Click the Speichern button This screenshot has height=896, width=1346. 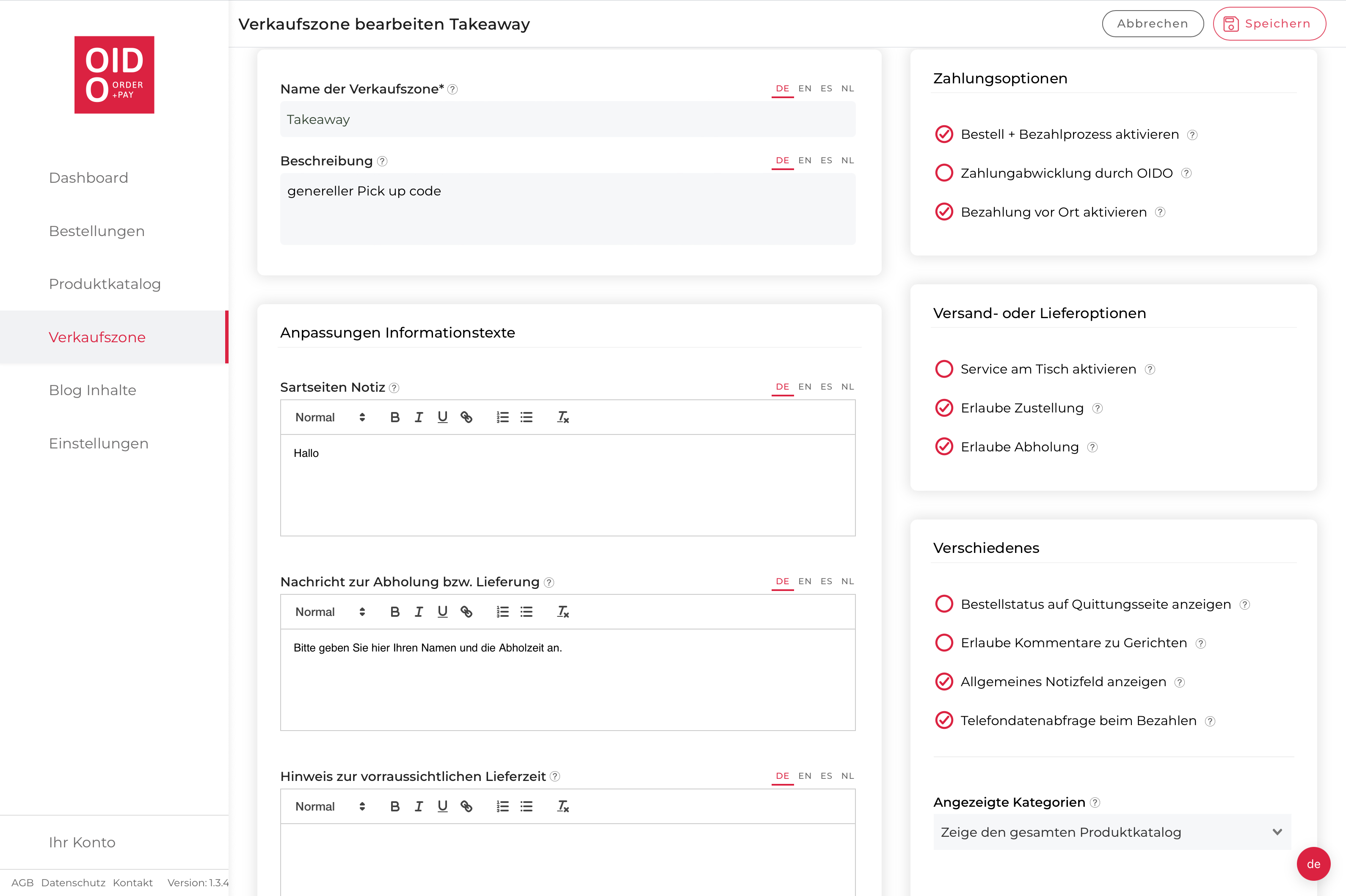click(x=1269, y=23)
